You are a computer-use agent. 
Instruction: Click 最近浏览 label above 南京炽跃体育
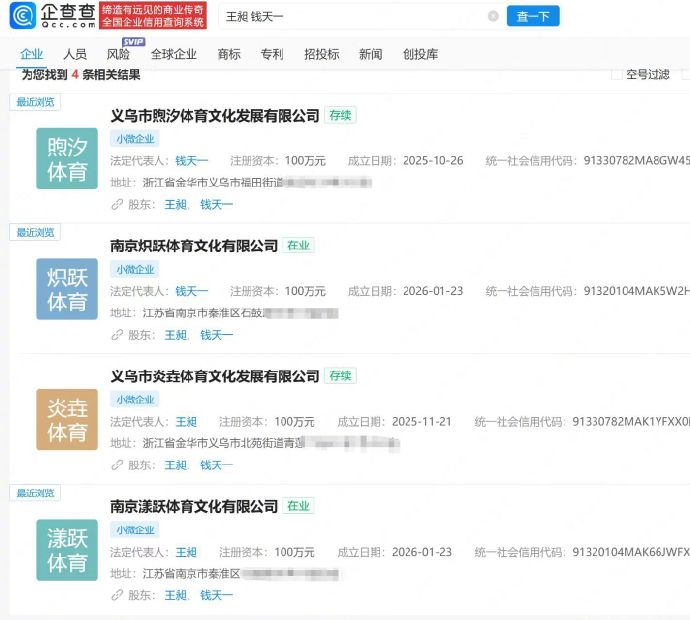(35, 232)
